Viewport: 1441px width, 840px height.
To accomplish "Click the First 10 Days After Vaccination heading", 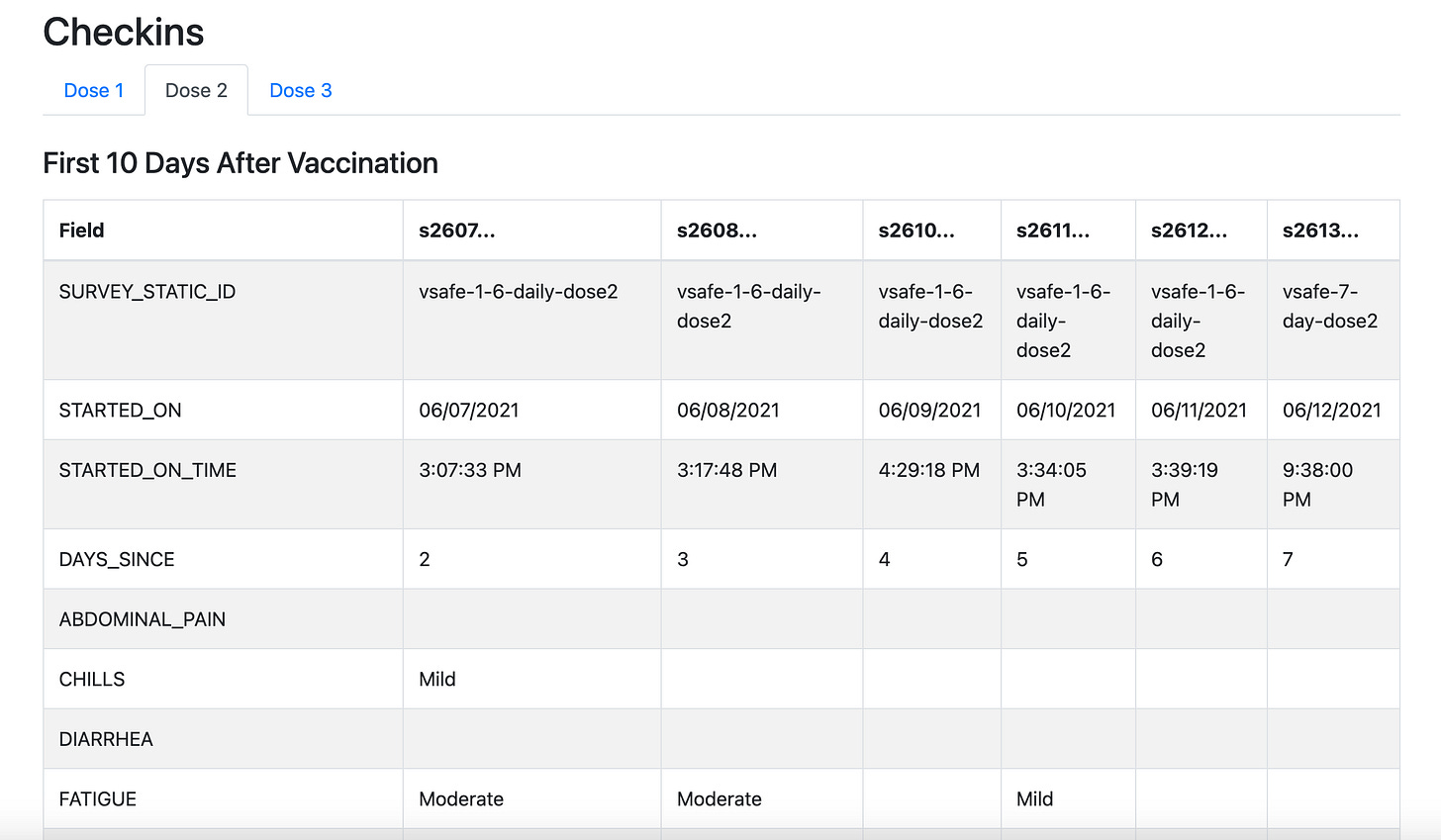I will point(240,163).
